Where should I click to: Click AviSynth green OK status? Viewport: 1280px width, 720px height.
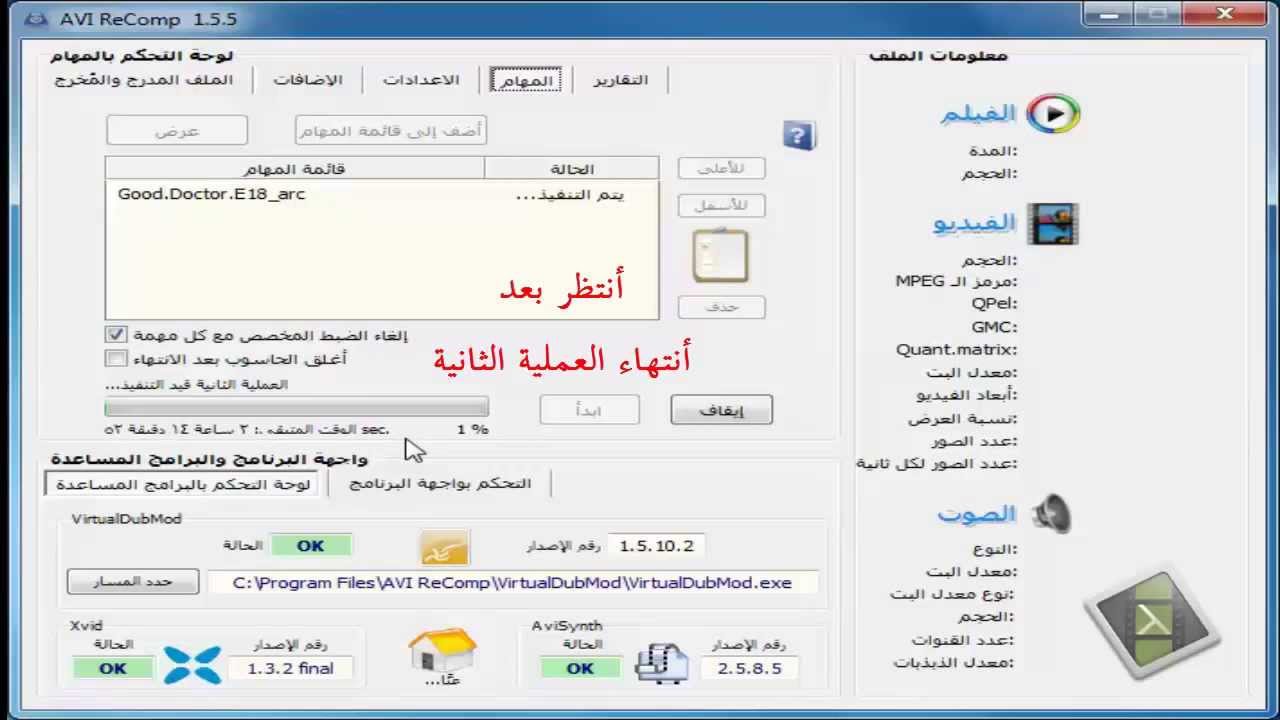tap(580, 668)
